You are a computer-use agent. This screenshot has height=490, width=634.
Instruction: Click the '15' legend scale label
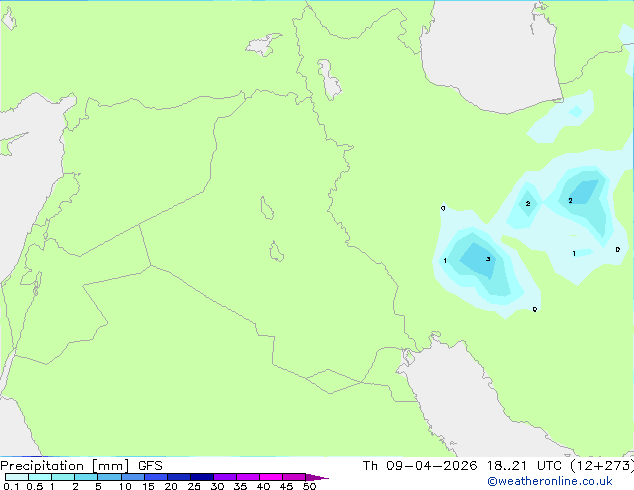(x=148, y=486)
